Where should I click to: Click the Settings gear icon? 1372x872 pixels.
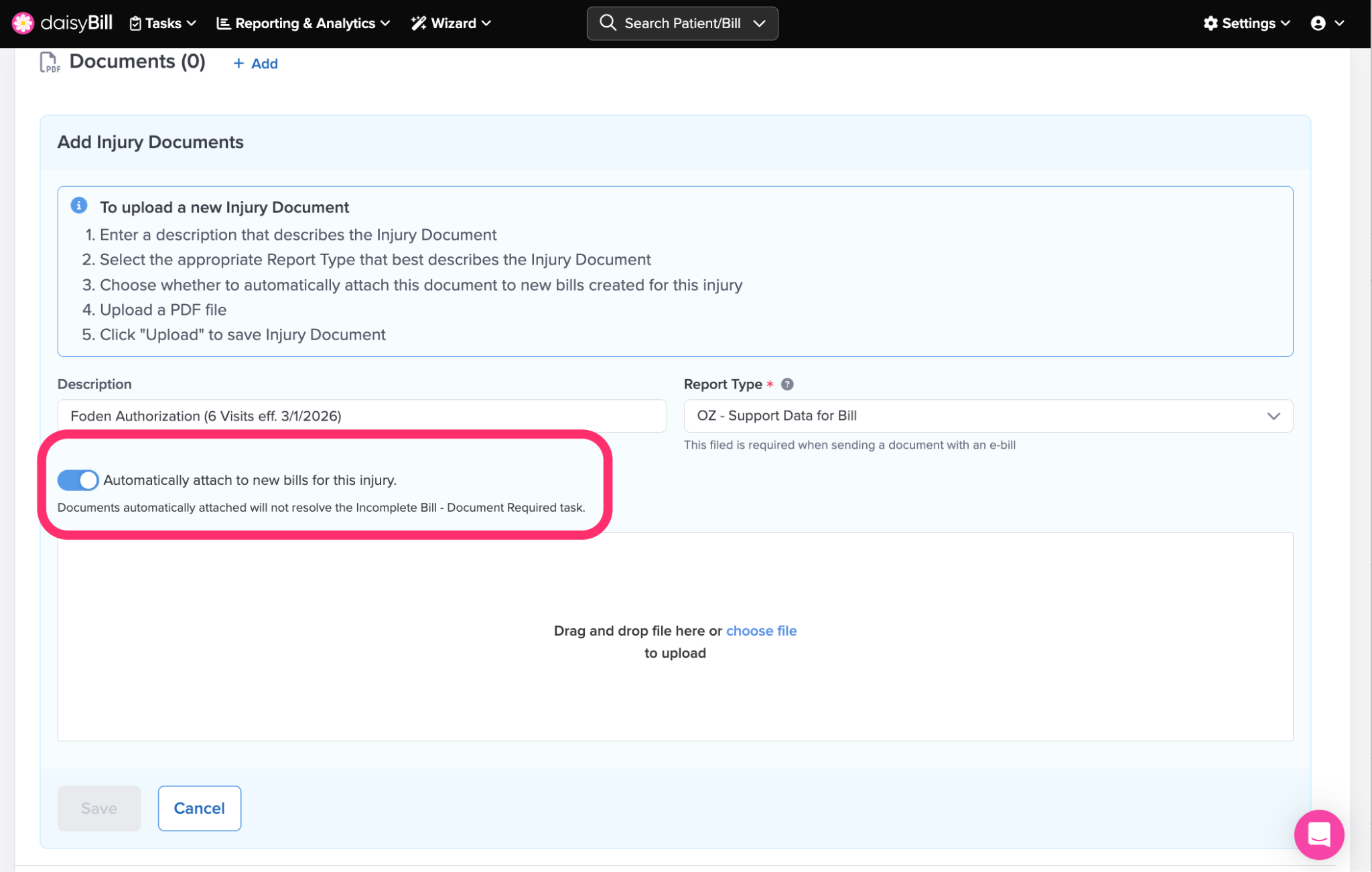1210,23
